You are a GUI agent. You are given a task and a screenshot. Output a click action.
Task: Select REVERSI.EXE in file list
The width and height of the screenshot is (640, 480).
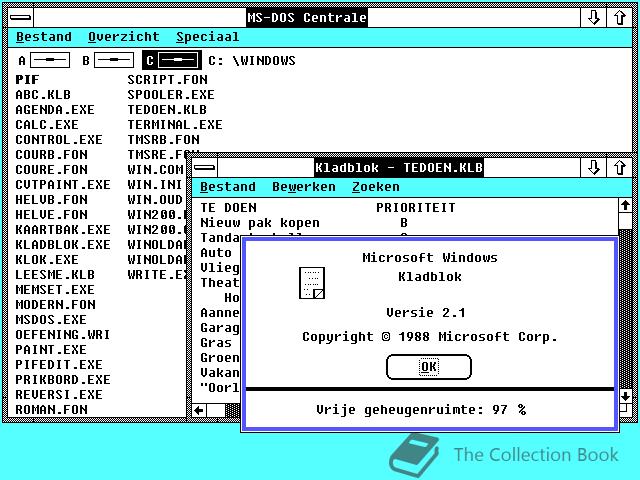pos(59,395)
